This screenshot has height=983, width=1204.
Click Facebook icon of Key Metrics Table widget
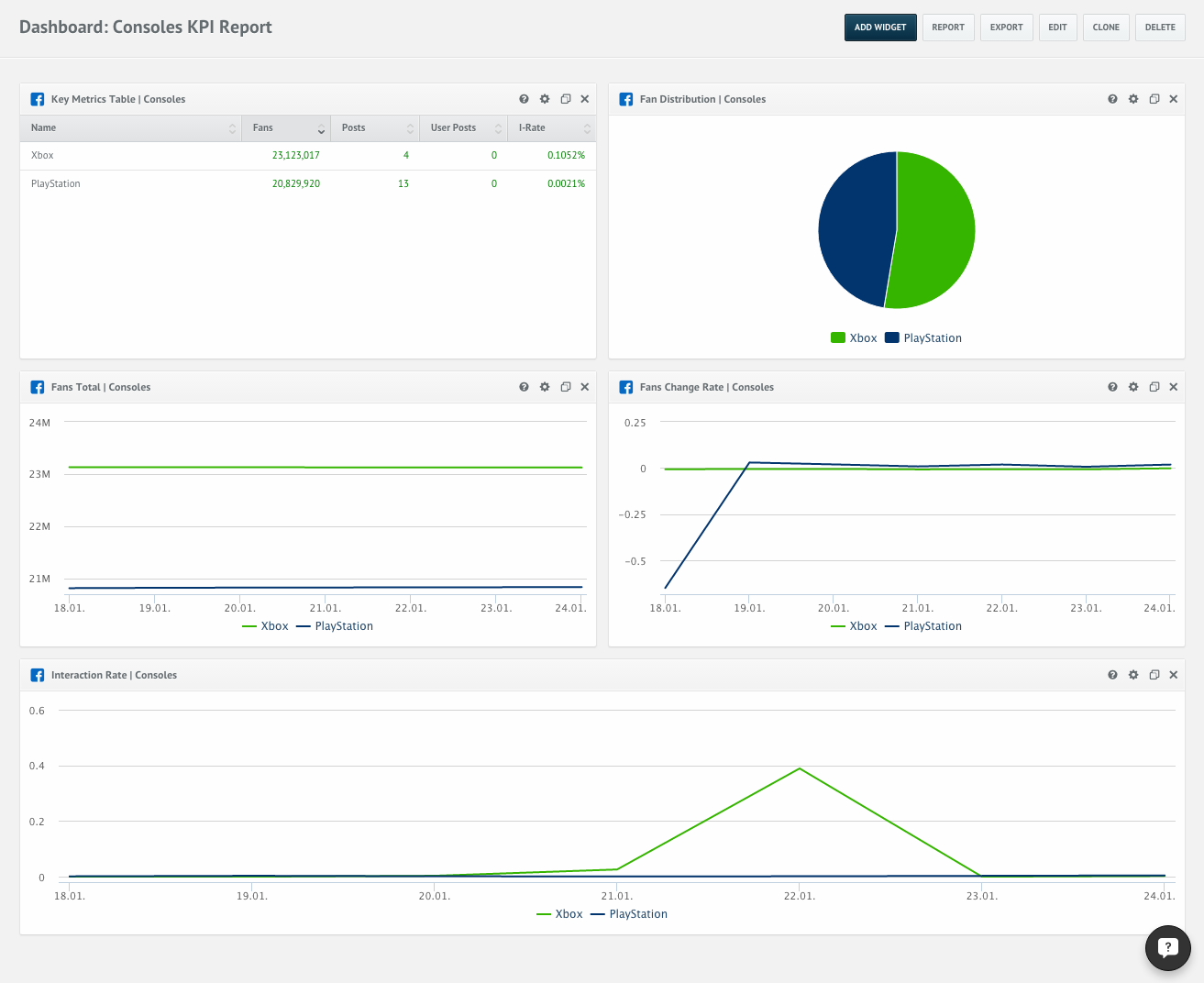coord(38,99)
